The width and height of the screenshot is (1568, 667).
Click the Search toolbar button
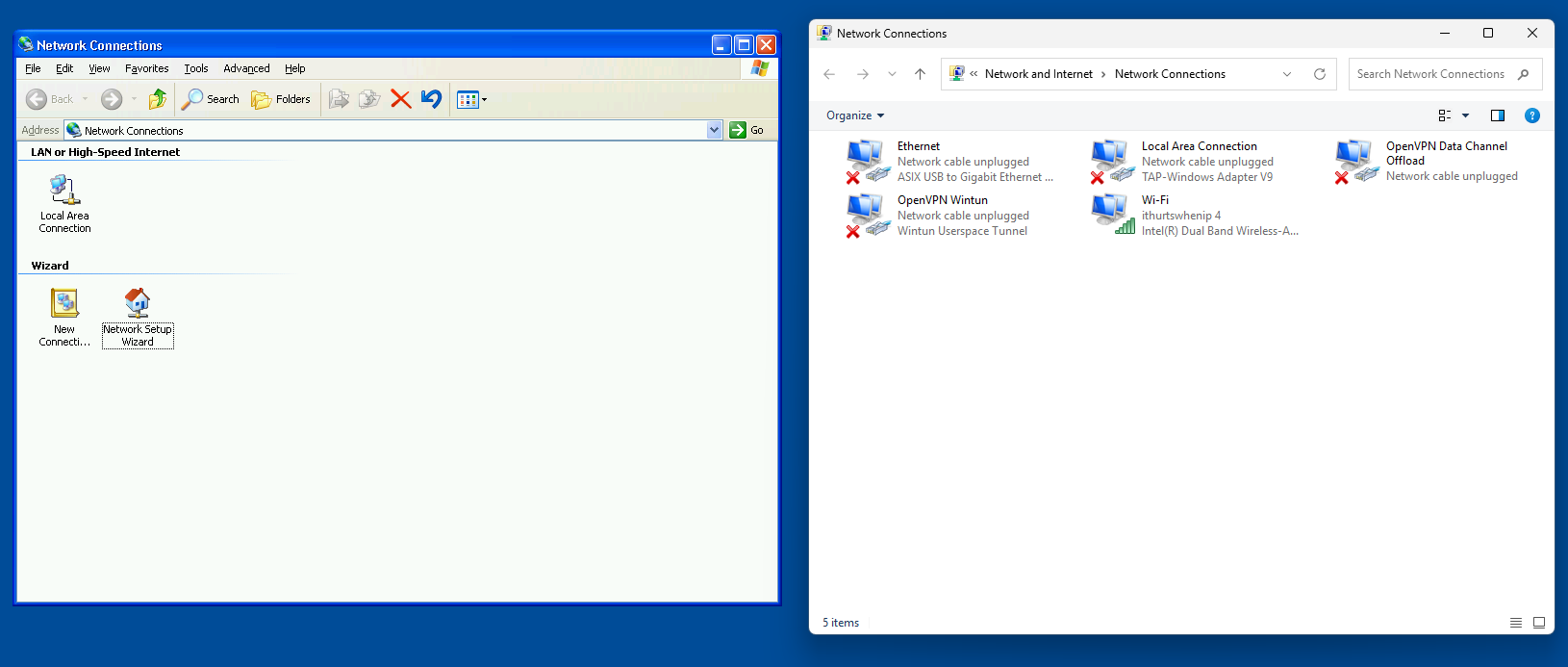click(x=211, y=99)
